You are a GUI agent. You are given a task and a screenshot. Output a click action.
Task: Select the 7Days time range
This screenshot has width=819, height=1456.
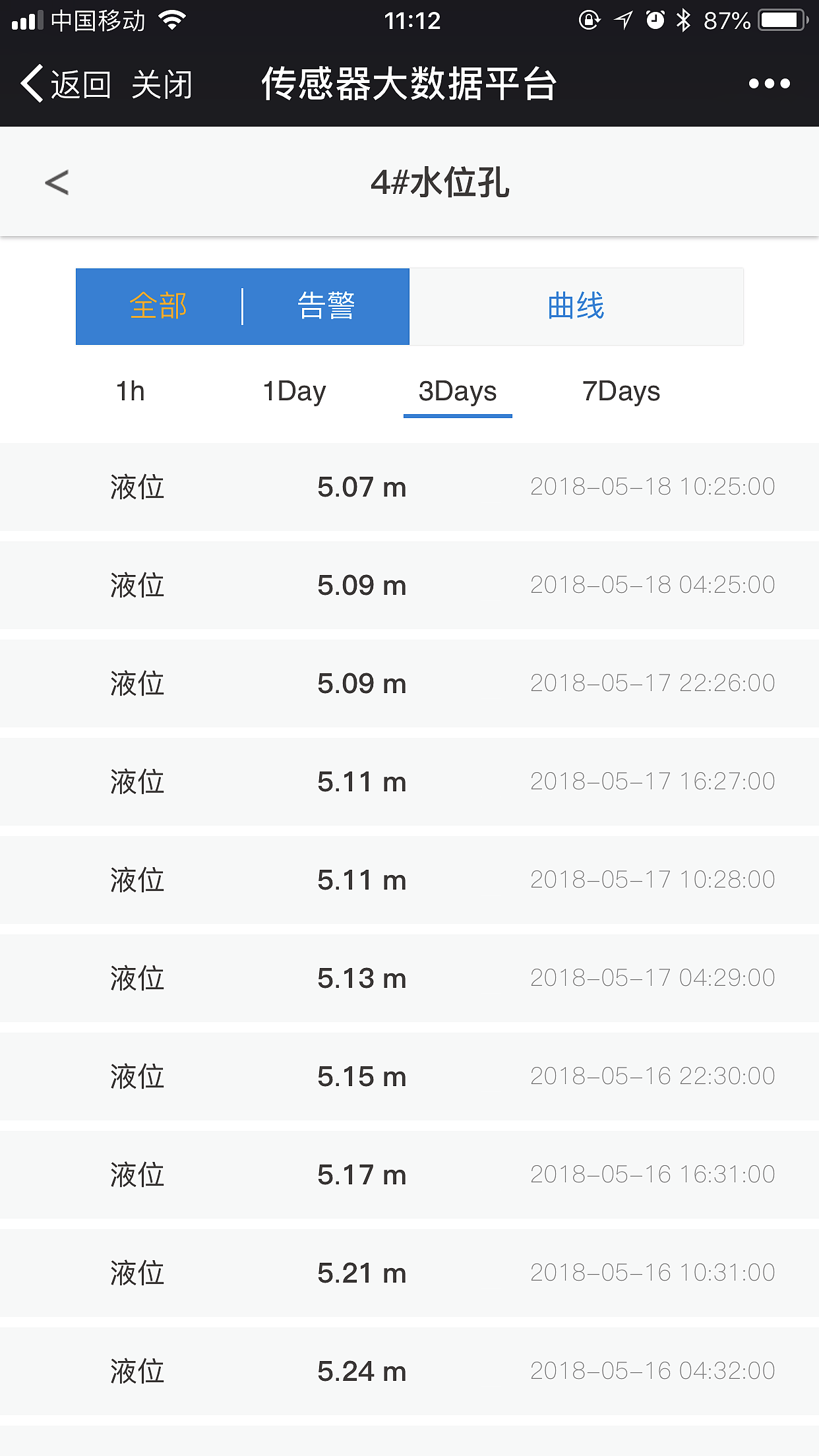(x=621, y=392)
